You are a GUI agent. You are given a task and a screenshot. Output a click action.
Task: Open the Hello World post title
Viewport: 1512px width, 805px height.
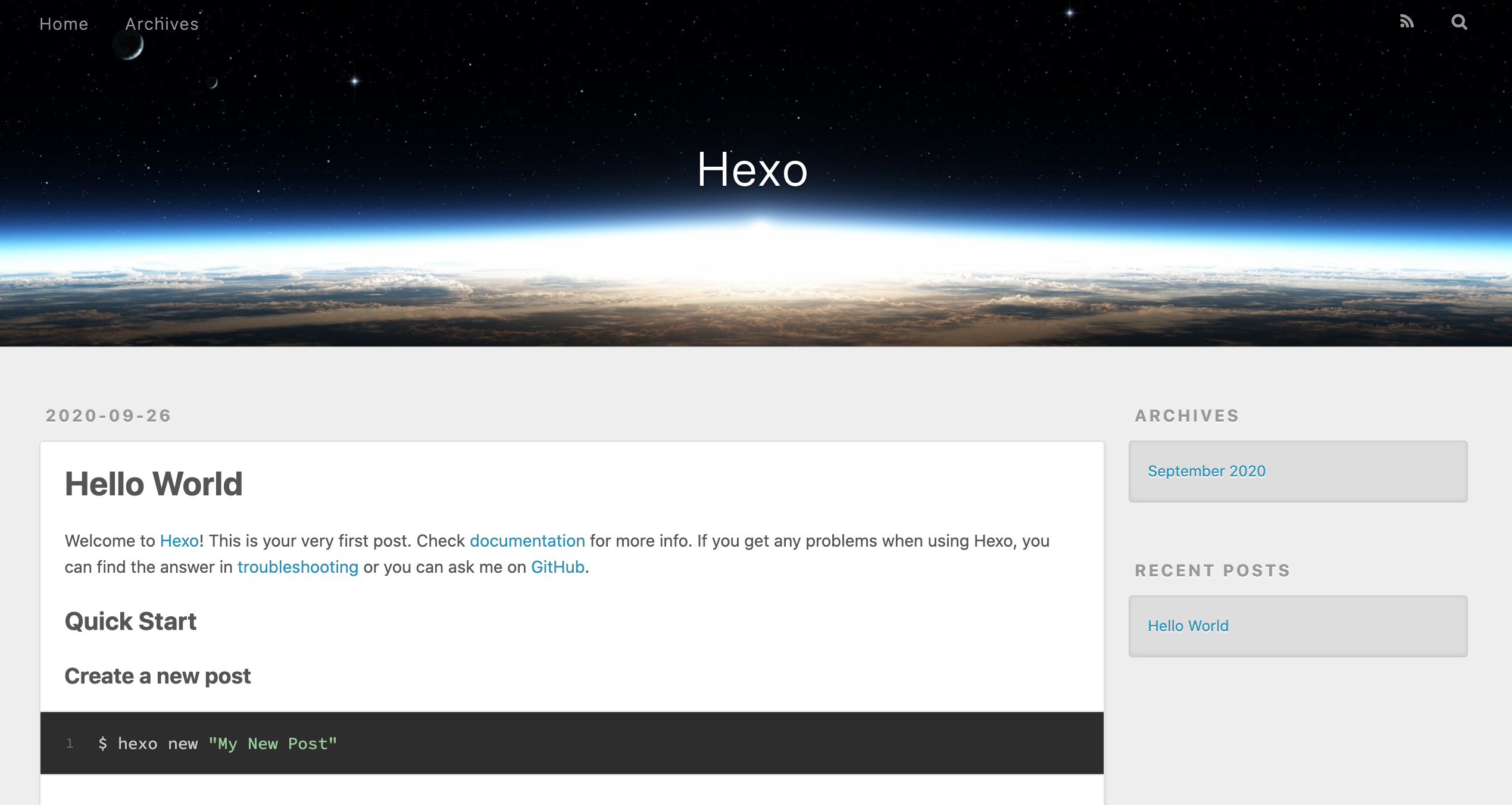pos(154,483)
